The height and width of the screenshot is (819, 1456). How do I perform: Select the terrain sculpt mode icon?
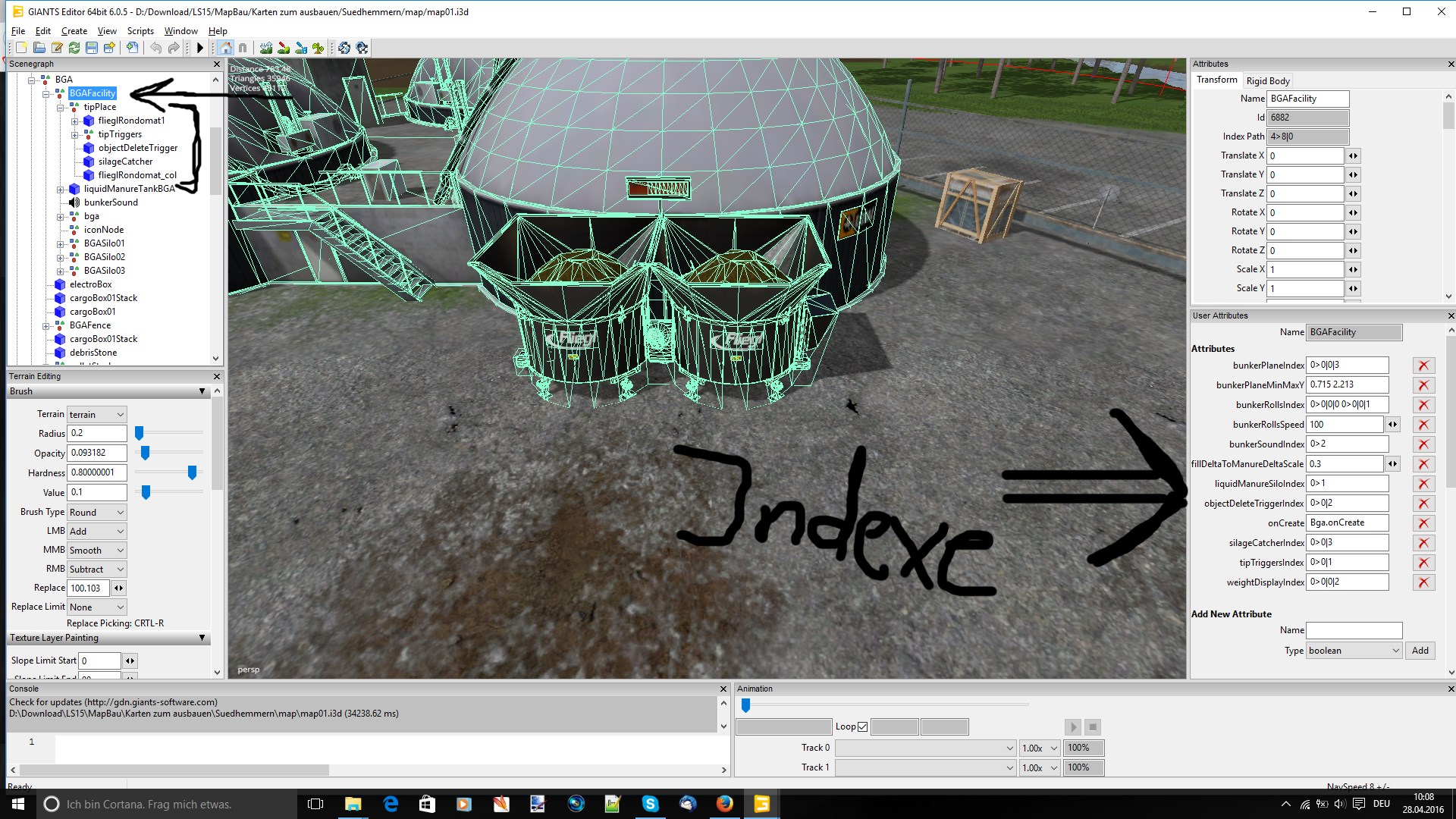pos(266,48)
